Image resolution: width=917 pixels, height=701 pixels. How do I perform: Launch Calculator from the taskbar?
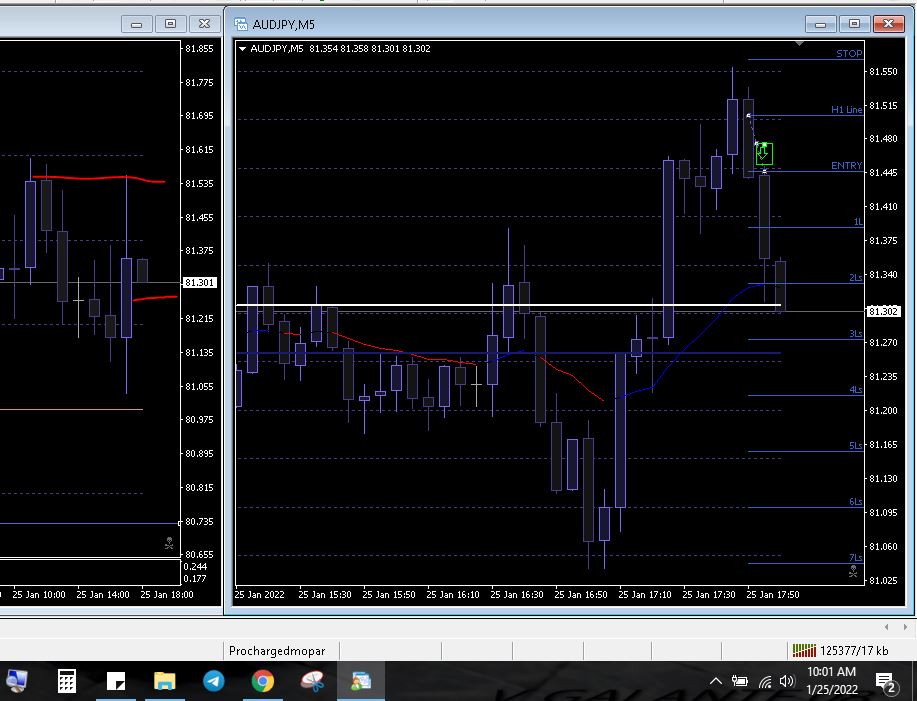pos(67,681)
